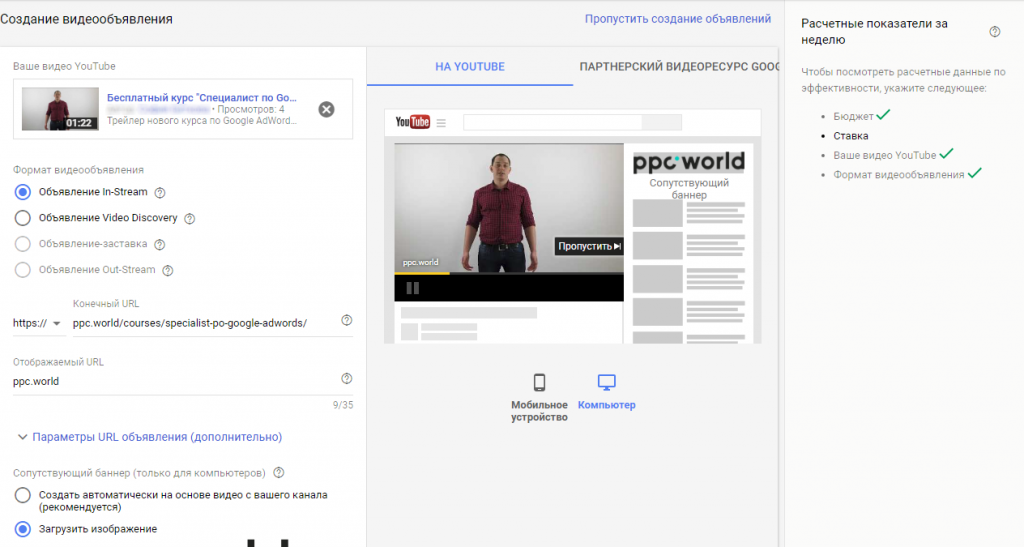This screenshot has height=547, width=1024.
Task: Open help icon for Сопутствующий баннер
Action: (279, 473)
